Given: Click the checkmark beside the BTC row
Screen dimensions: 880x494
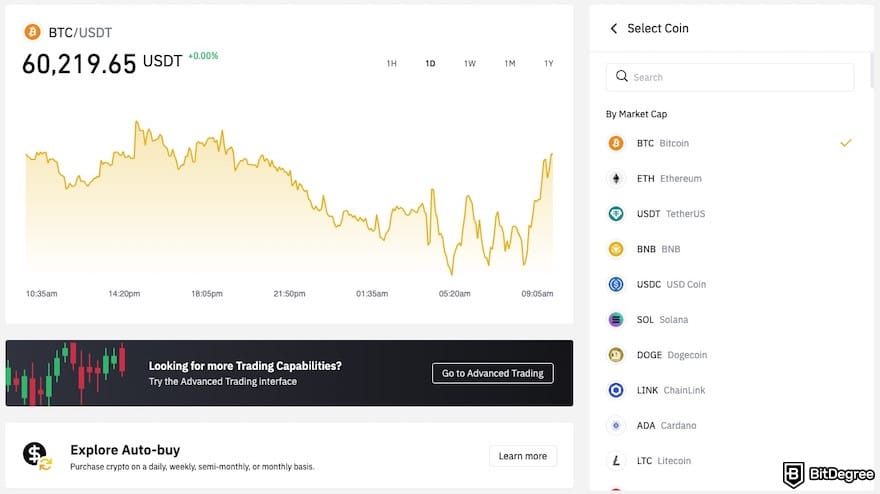Looking at the screenshot, I should click(x=846, y=143).
